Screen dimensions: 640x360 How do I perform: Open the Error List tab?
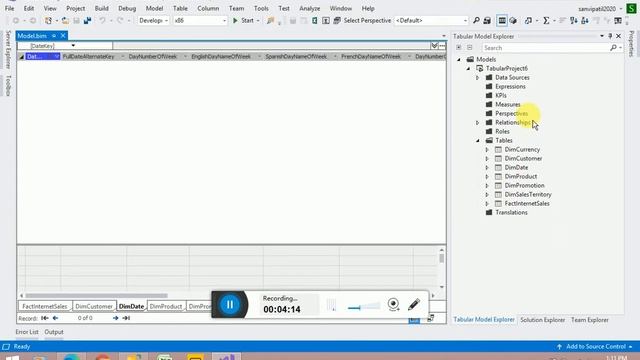tap(27, 332)
